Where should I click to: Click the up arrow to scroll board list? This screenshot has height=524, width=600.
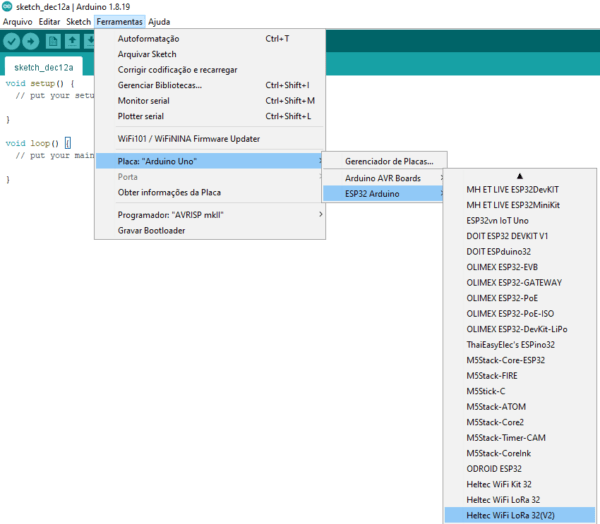pyautogui.click(x=520, y=176)
